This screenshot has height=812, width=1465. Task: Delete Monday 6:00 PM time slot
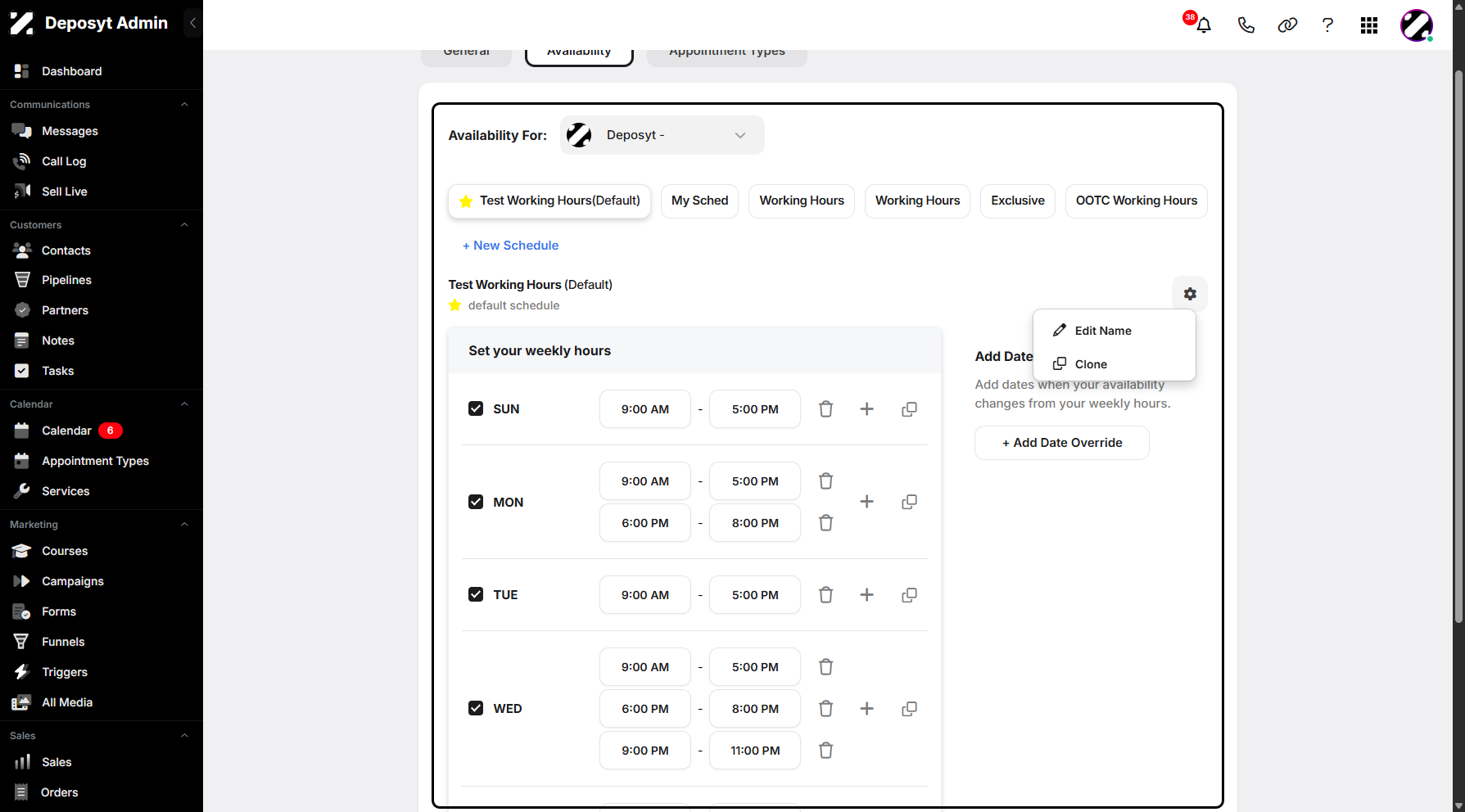[x=825, y=523]
